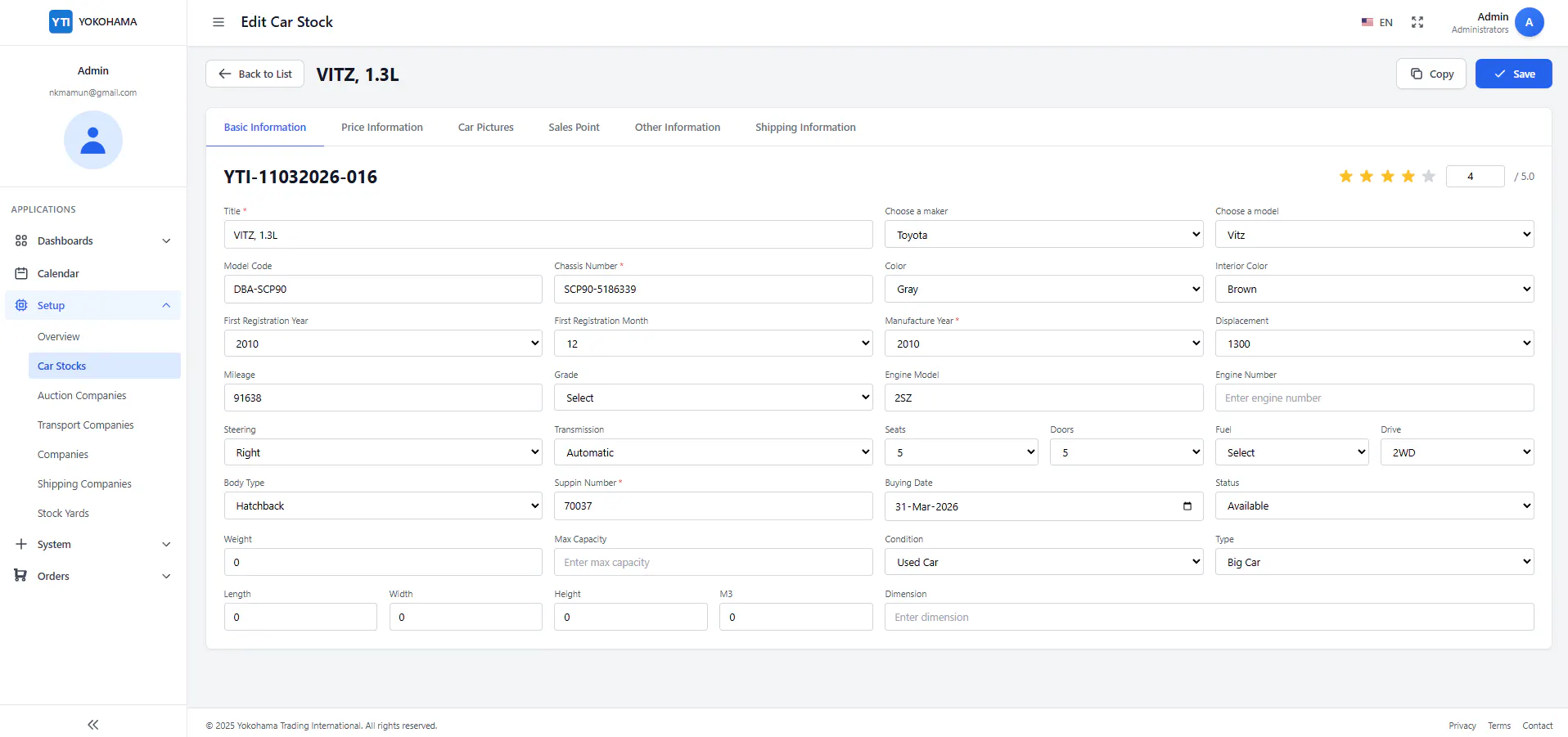
Task: Open the Status dropdown showing Available
Action: pos(1374,506)
